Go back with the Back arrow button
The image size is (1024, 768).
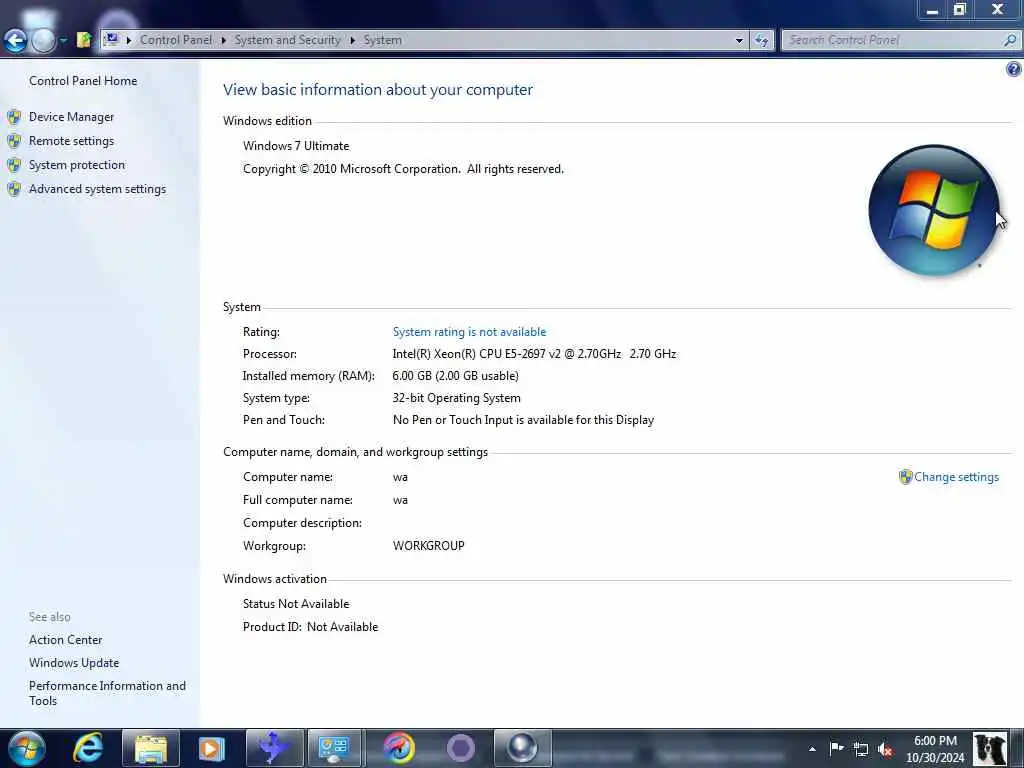point(15,40)
